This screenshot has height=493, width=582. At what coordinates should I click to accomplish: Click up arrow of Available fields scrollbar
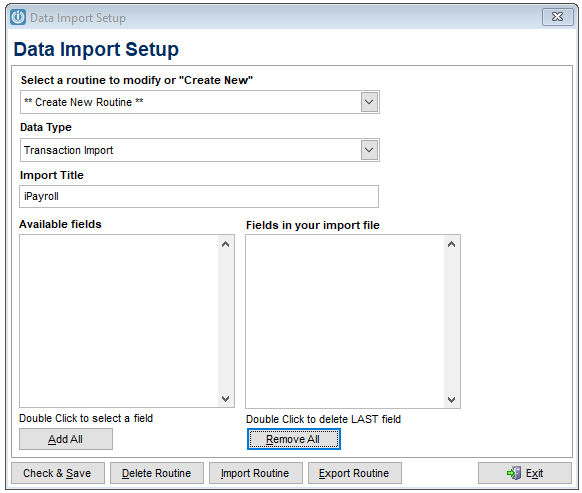225,244
